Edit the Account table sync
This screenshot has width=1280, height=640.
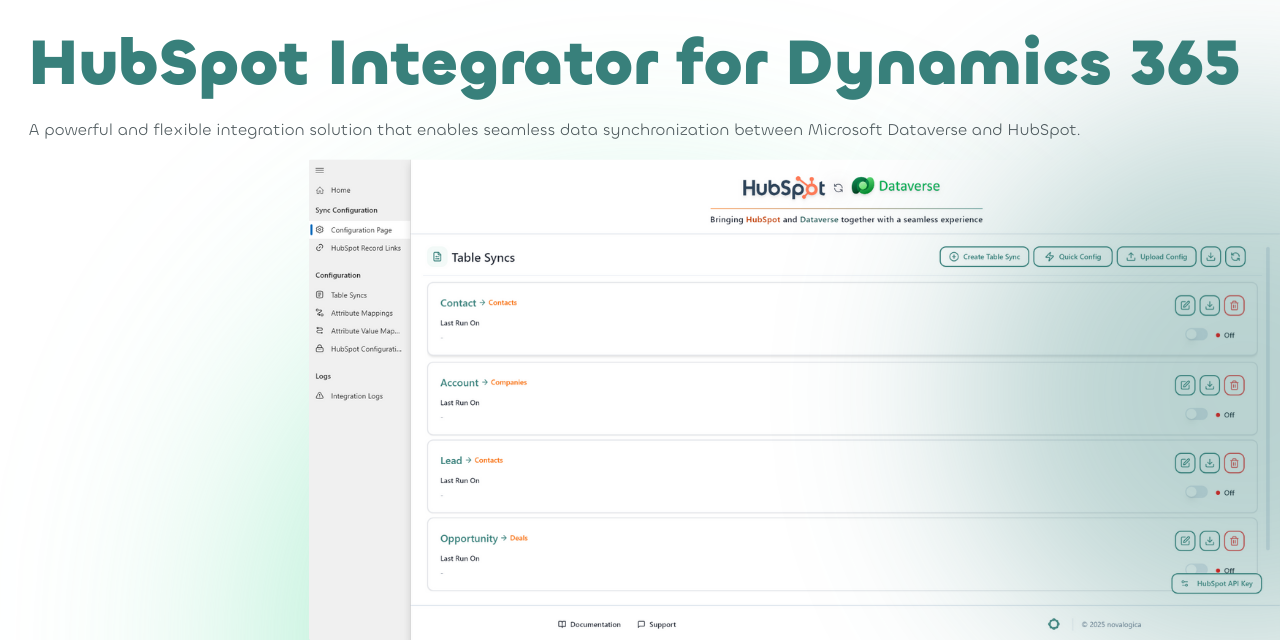click(1185, 385)
